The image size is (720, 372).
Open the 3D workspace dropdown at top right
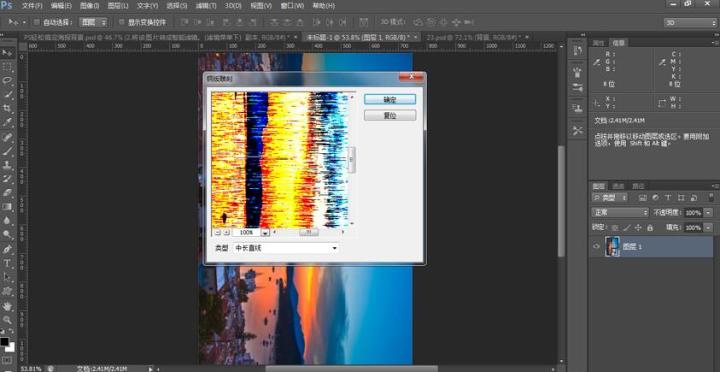pos(690,23)
